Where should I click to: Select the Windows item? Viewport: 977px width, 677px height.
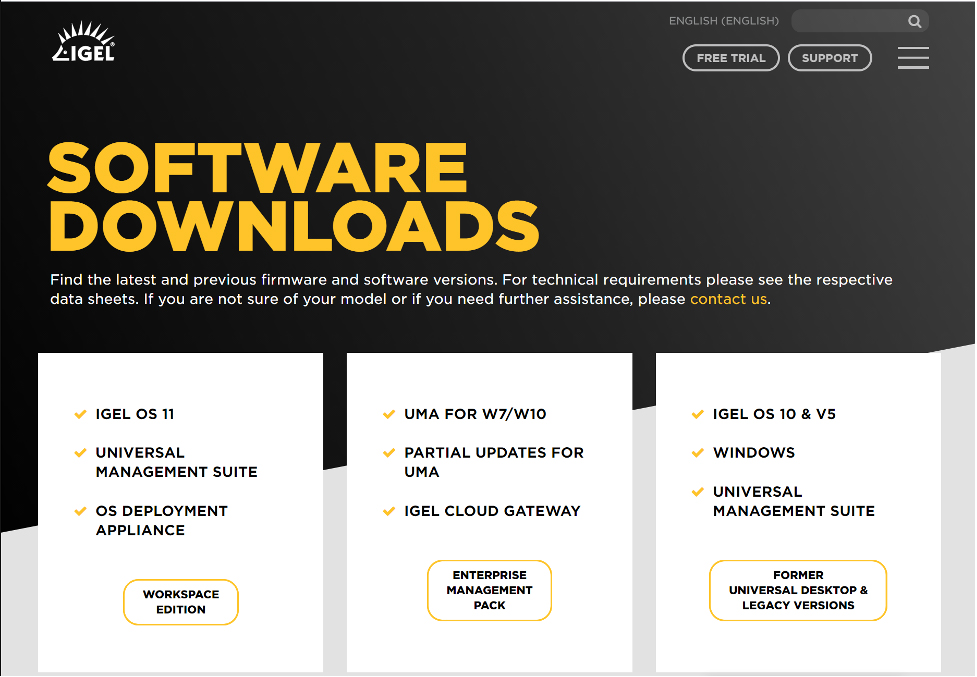tap(754, 453)
